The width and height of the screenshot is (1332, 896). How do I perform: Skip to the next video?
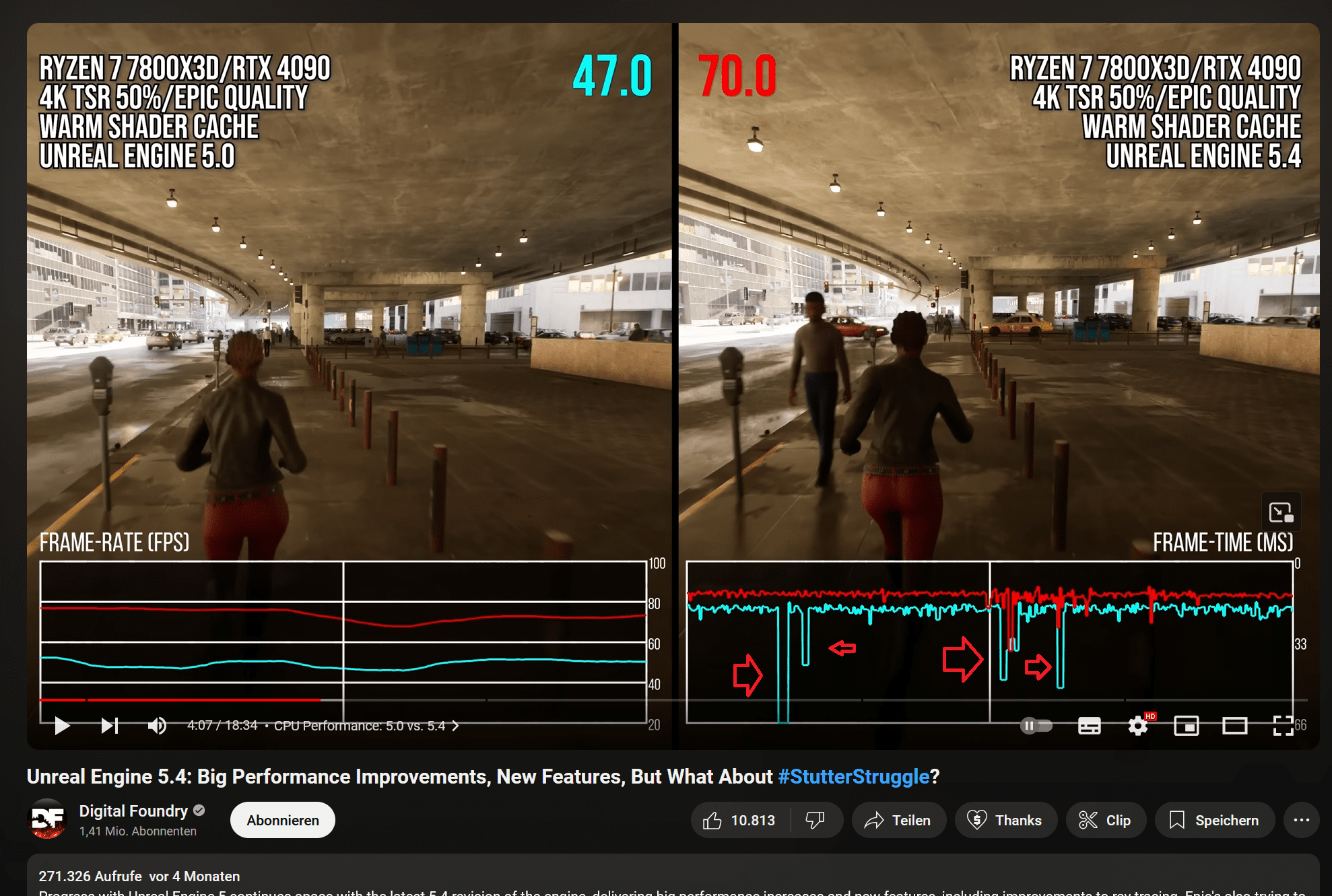110,726
